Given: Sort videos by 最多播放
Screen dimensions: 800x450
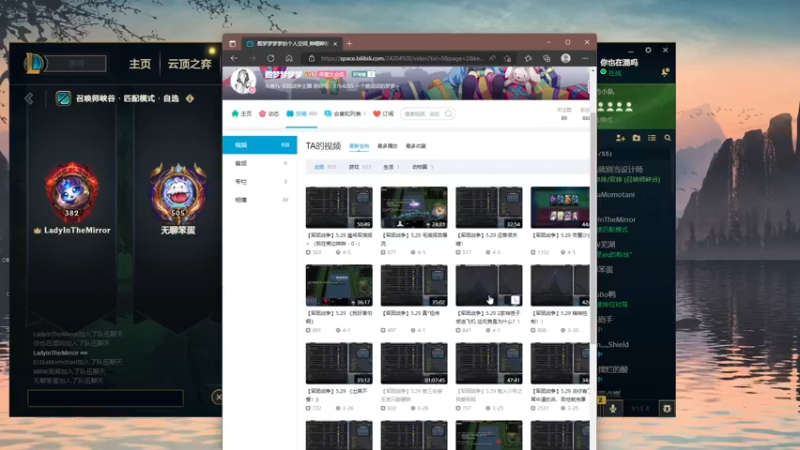Looking at the screenshot, I should click(387, 146).
